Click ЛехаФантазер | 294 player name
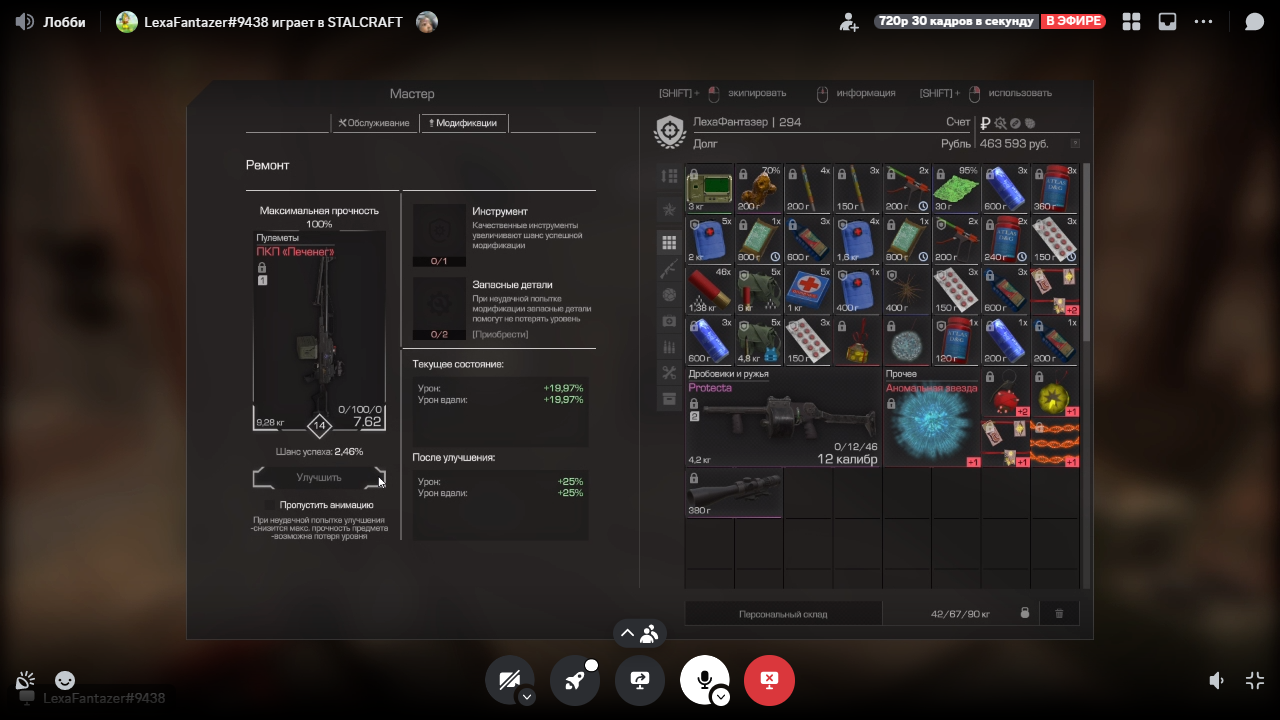Viewport: 1280px width, 720px height. (747, 122)
